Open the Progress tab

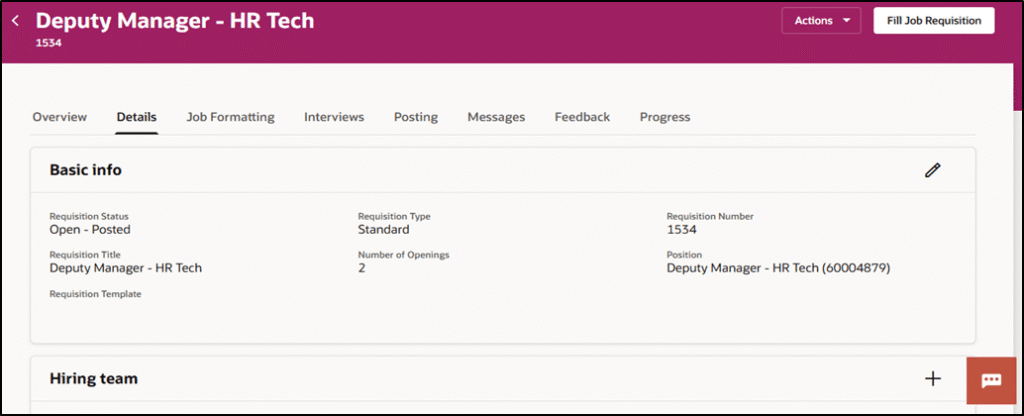(x=665, y=117)
